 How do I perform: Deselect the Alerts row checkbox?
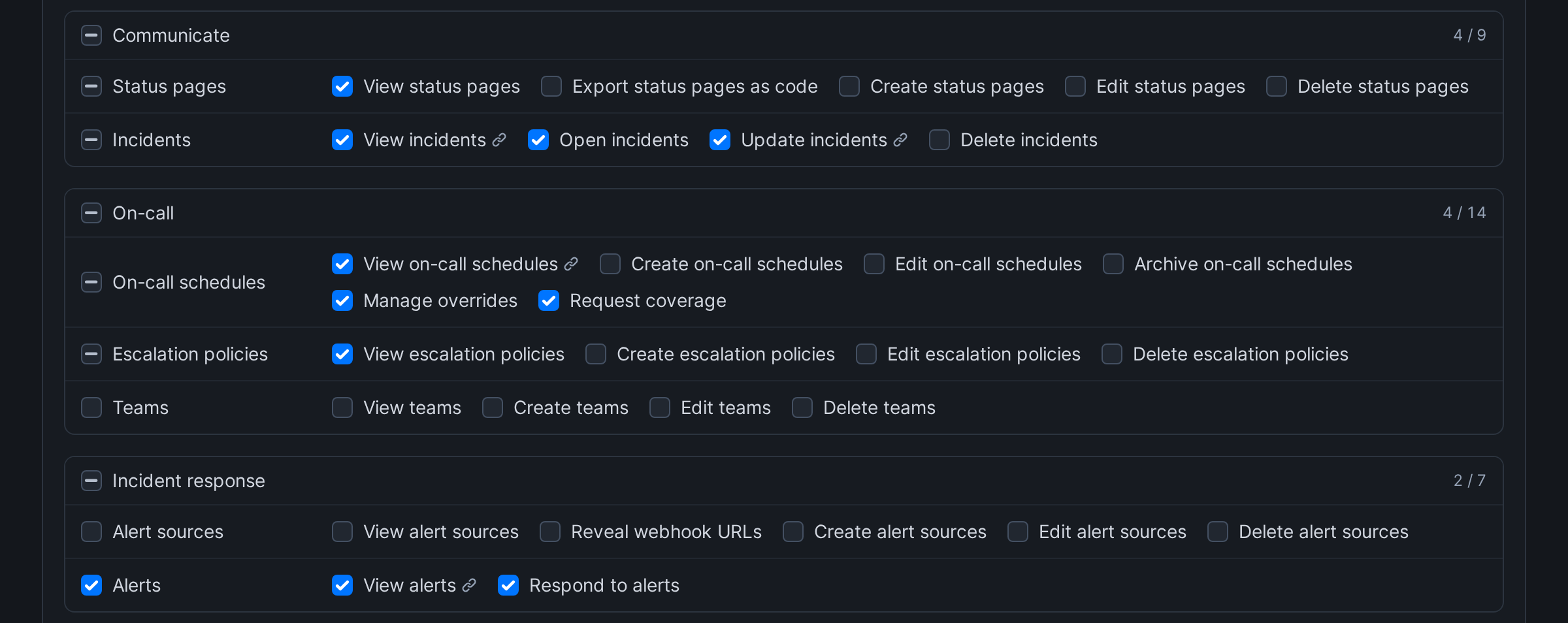[x=91, y=585]
